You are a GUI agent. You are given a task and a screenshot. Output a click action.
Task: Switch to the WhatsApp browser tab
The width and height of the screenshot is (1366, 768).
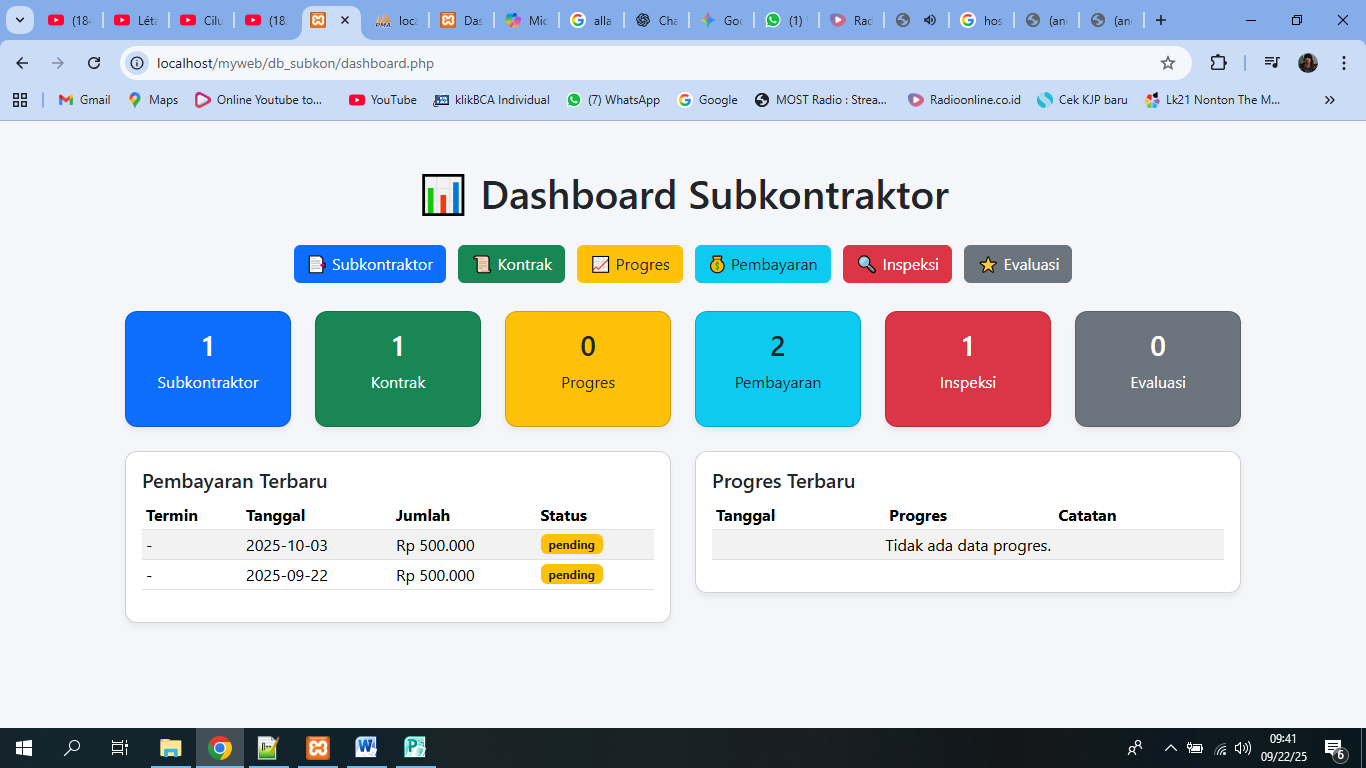(785, 20)
